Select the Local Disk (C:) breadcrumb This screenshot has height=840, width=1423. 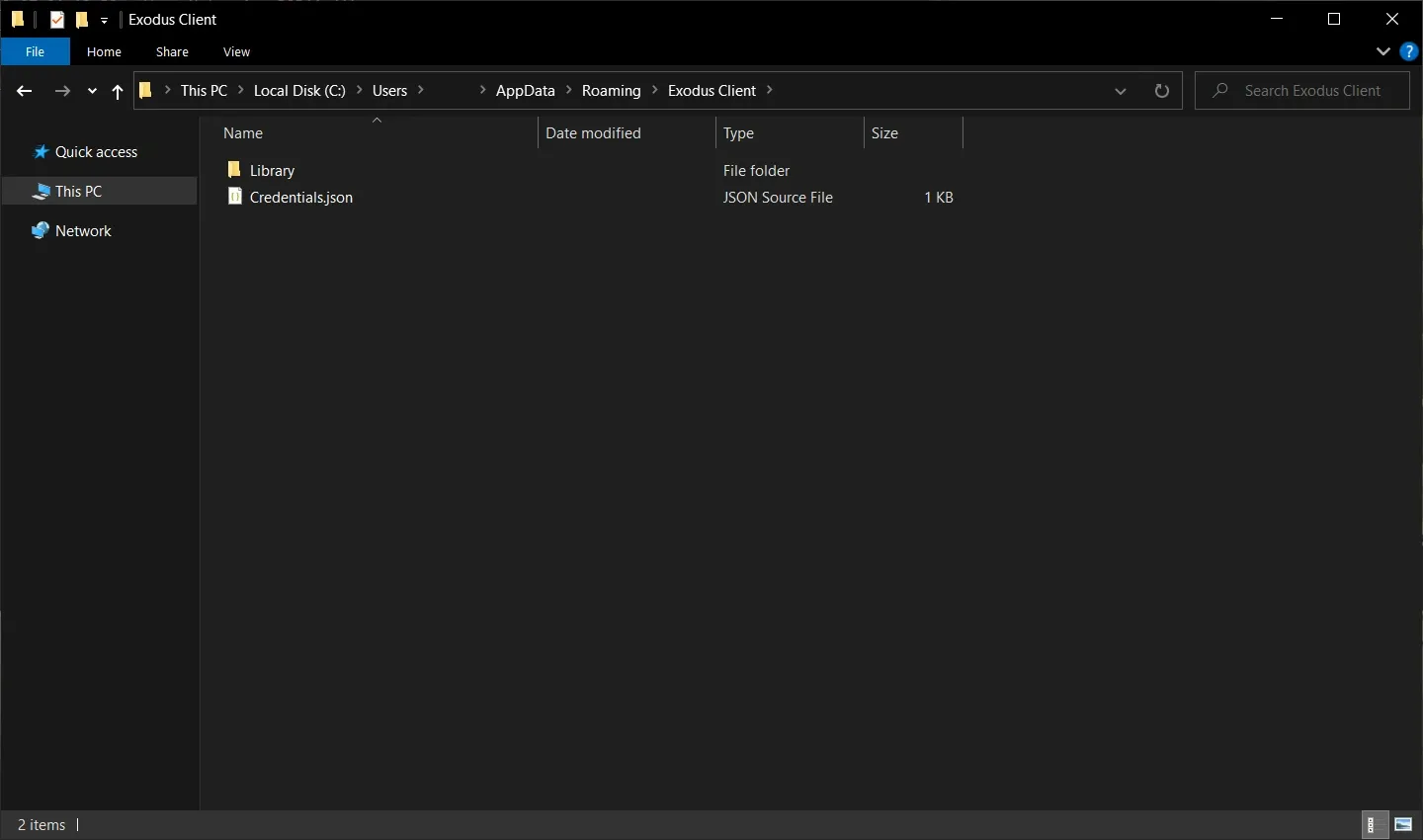[x=299, y=91]
